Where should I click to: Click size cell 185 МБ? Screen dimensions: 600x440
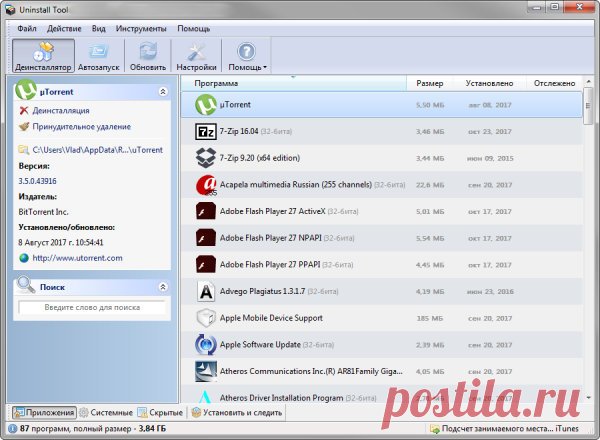click(x=430, y=318)
